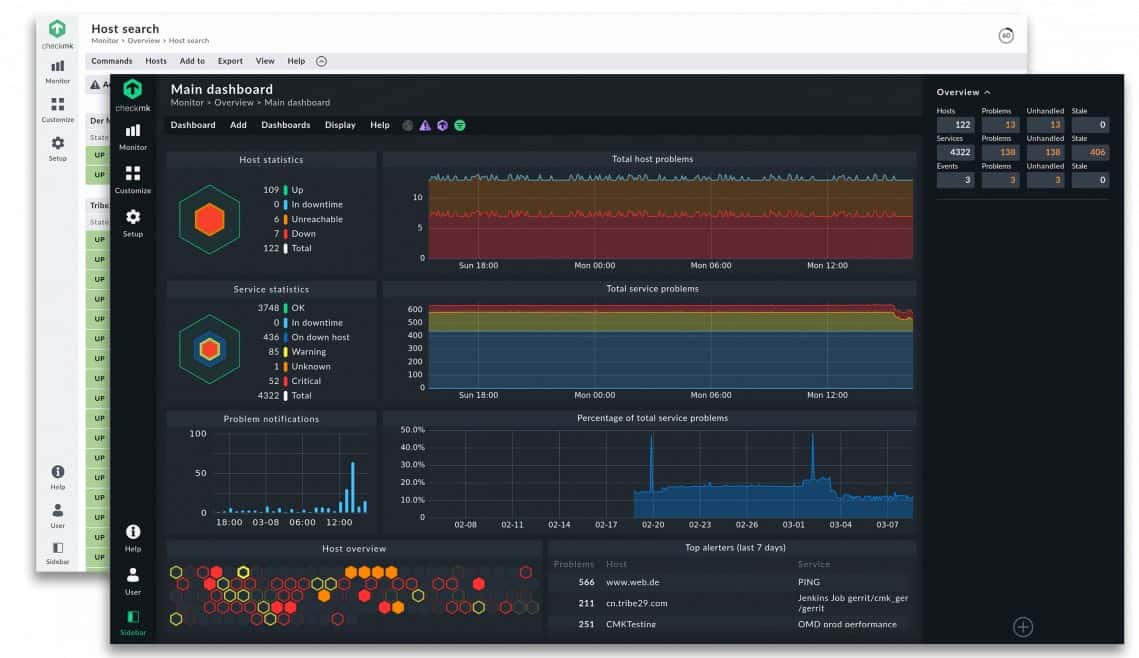Open Customize menu in Main dashboard sidebar

(x=132, y=179)
